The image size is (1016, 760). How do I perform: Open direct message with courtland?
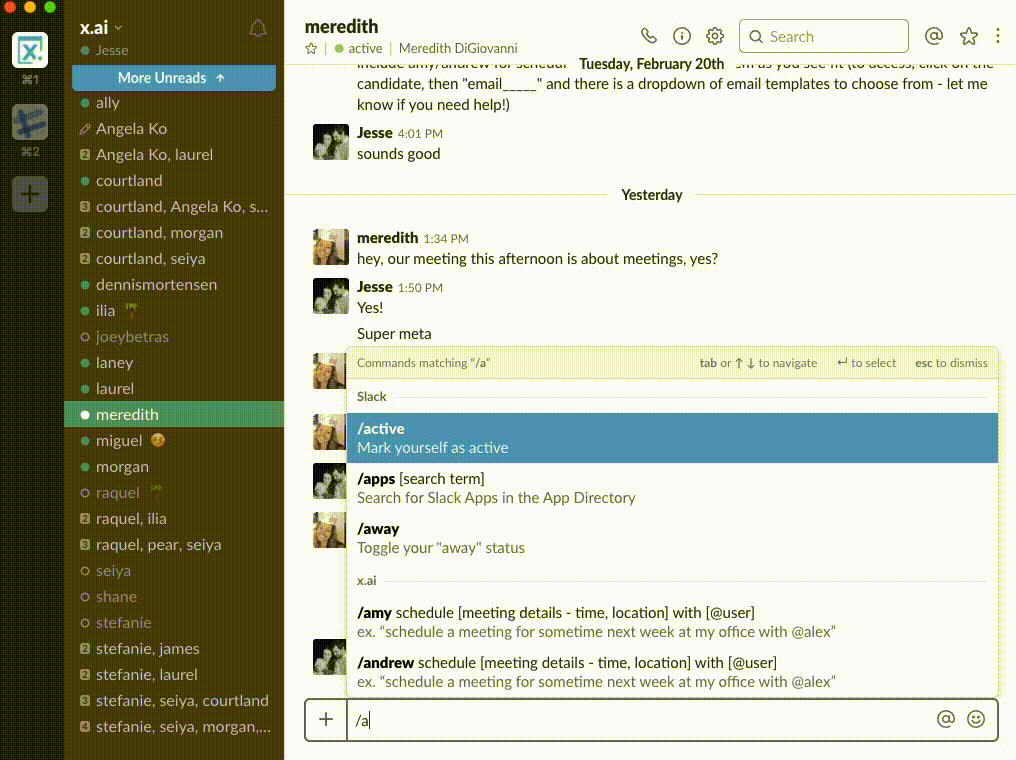click(x=174, y=181)
